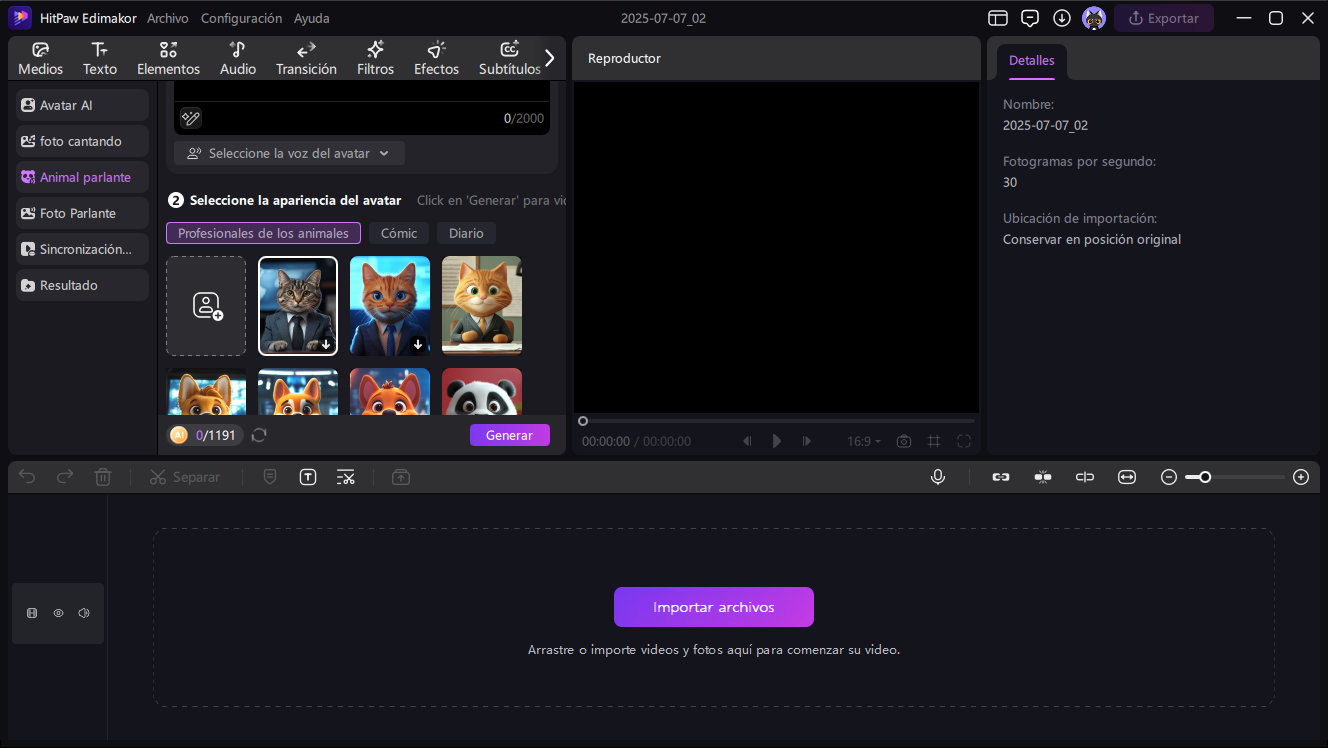The height and width of the screenshot is (748, 1328).
Task: Toggle timeline link clips icon
Action: pos(1001,477)
